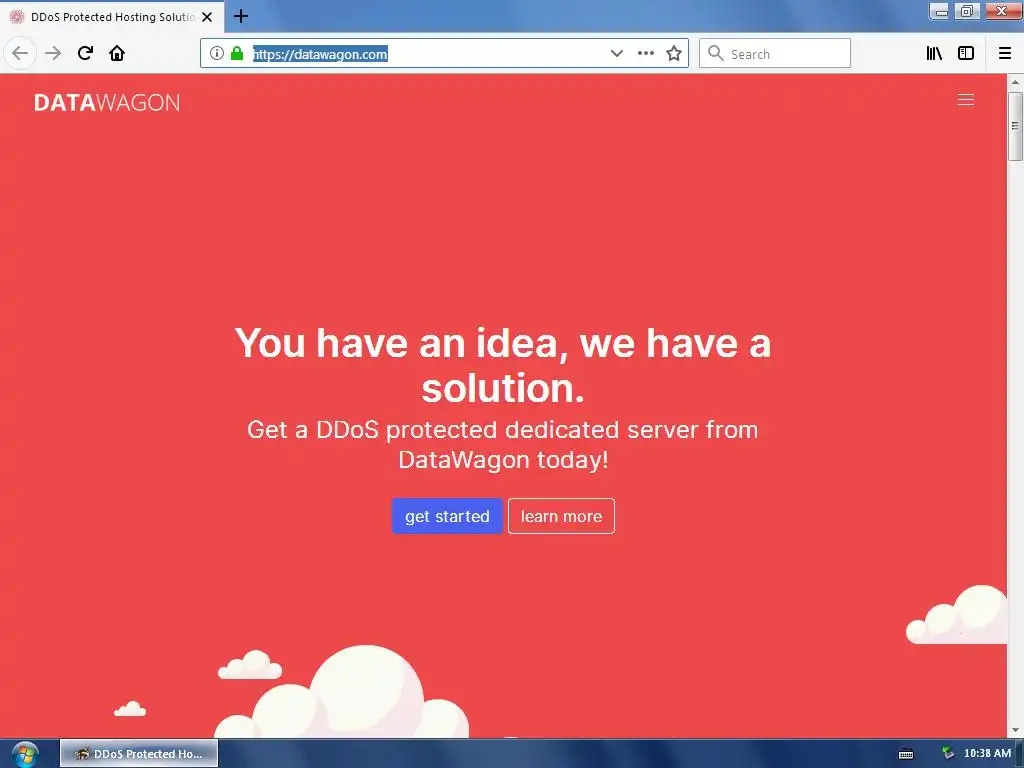This screenshot has width=1024, height=768.
Task: Open the Library bookmarks icon
Action: (934, 54)
